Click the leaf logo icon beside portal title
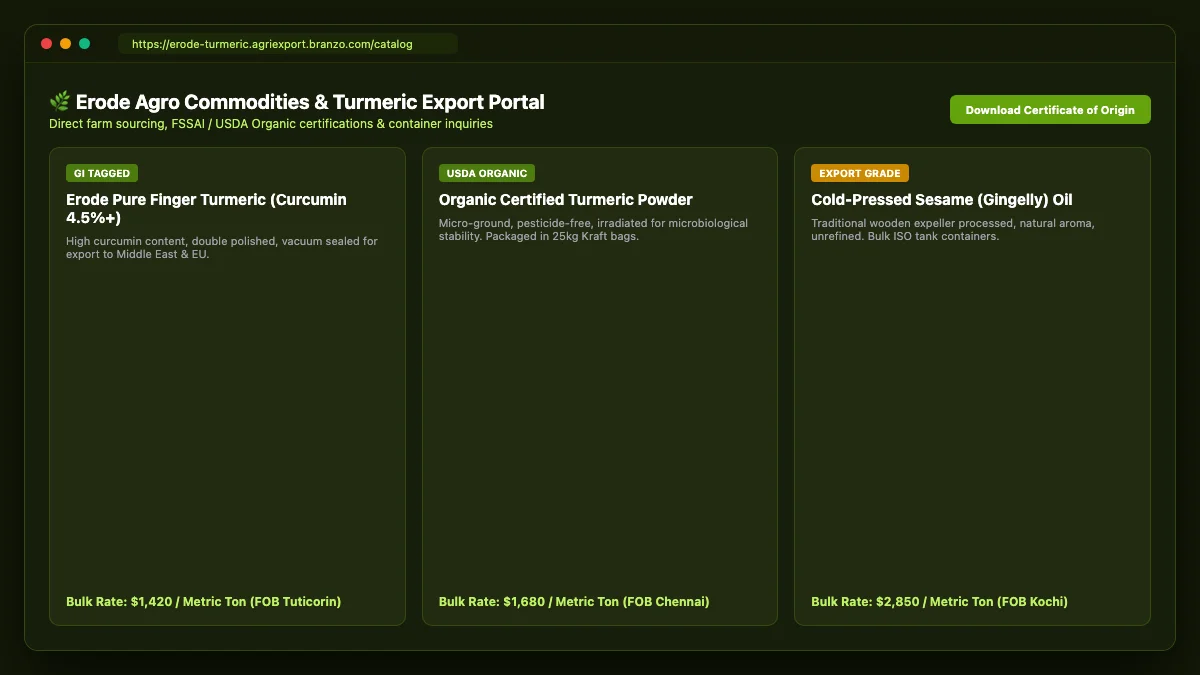1200x675 pixels. pyautogui.click(x=60, y=102)
